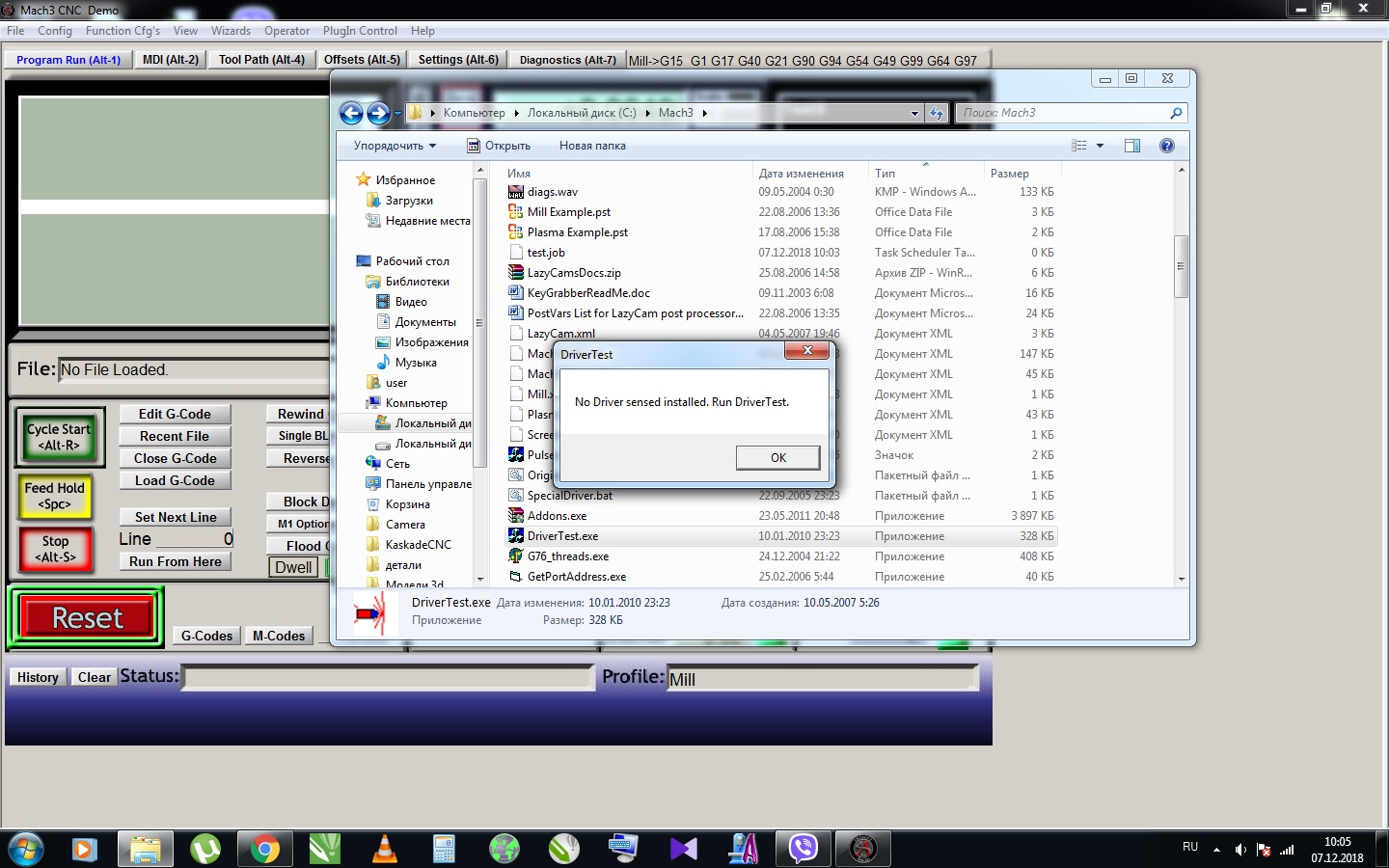Go forward in the Explorer window
The width and height of the screenshot is (1389, 868).
coord(378,114)
